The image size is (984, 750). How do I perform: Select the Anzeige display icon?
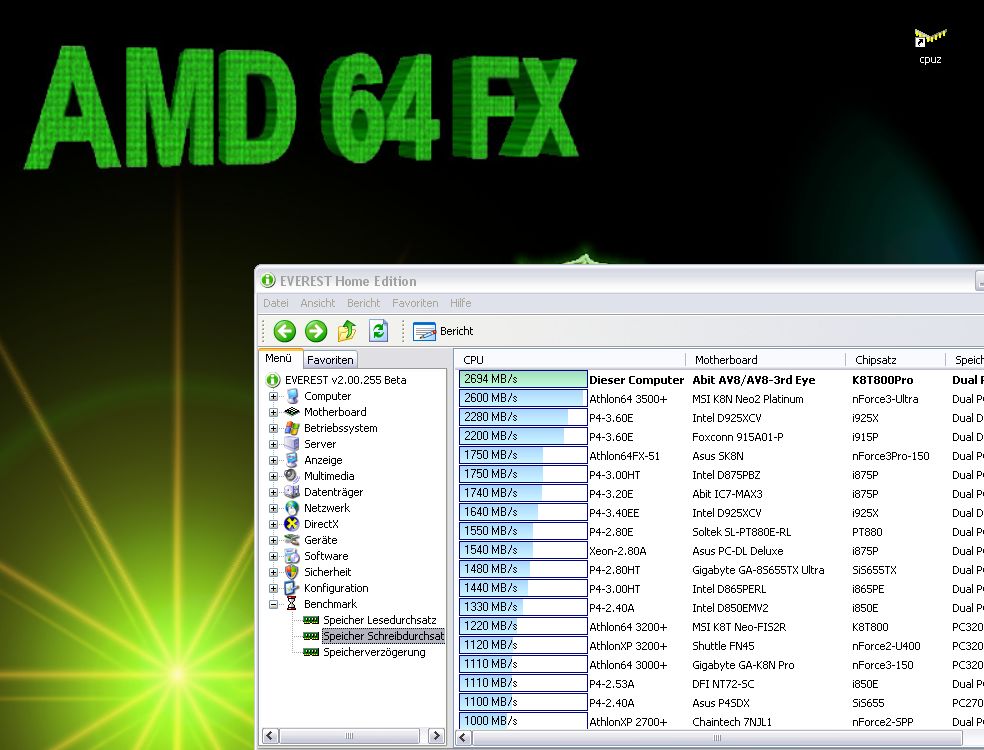pyautogui.click(x=292, y=460)
